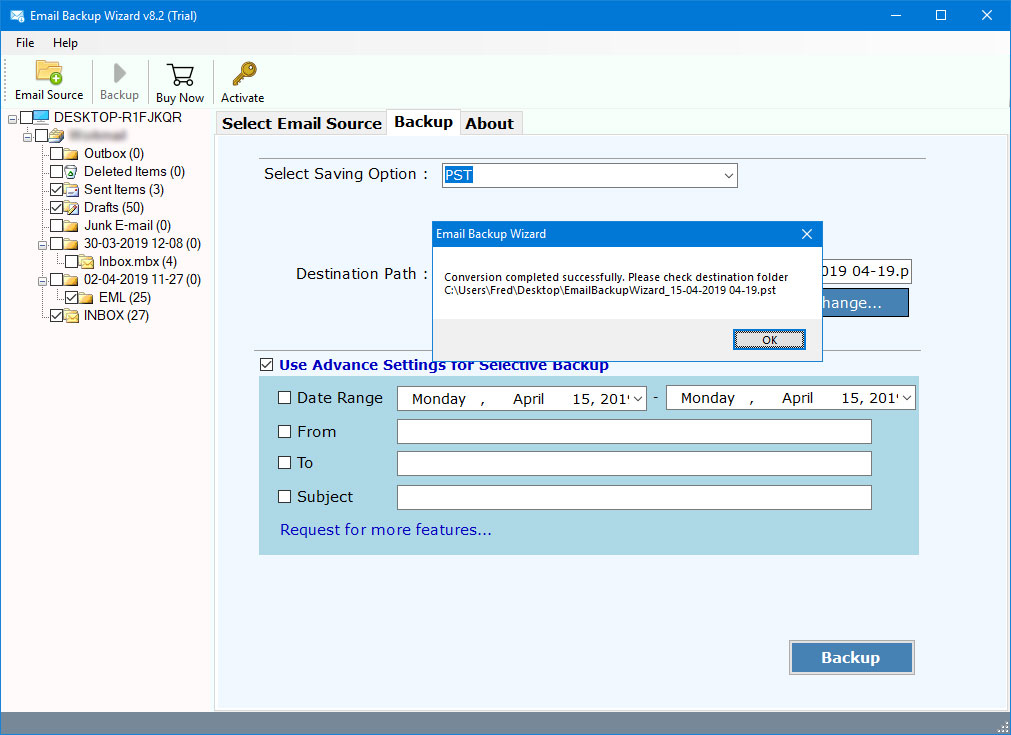
Task: Click the Buy Now shopping cart icon
Action: point(180,75)
